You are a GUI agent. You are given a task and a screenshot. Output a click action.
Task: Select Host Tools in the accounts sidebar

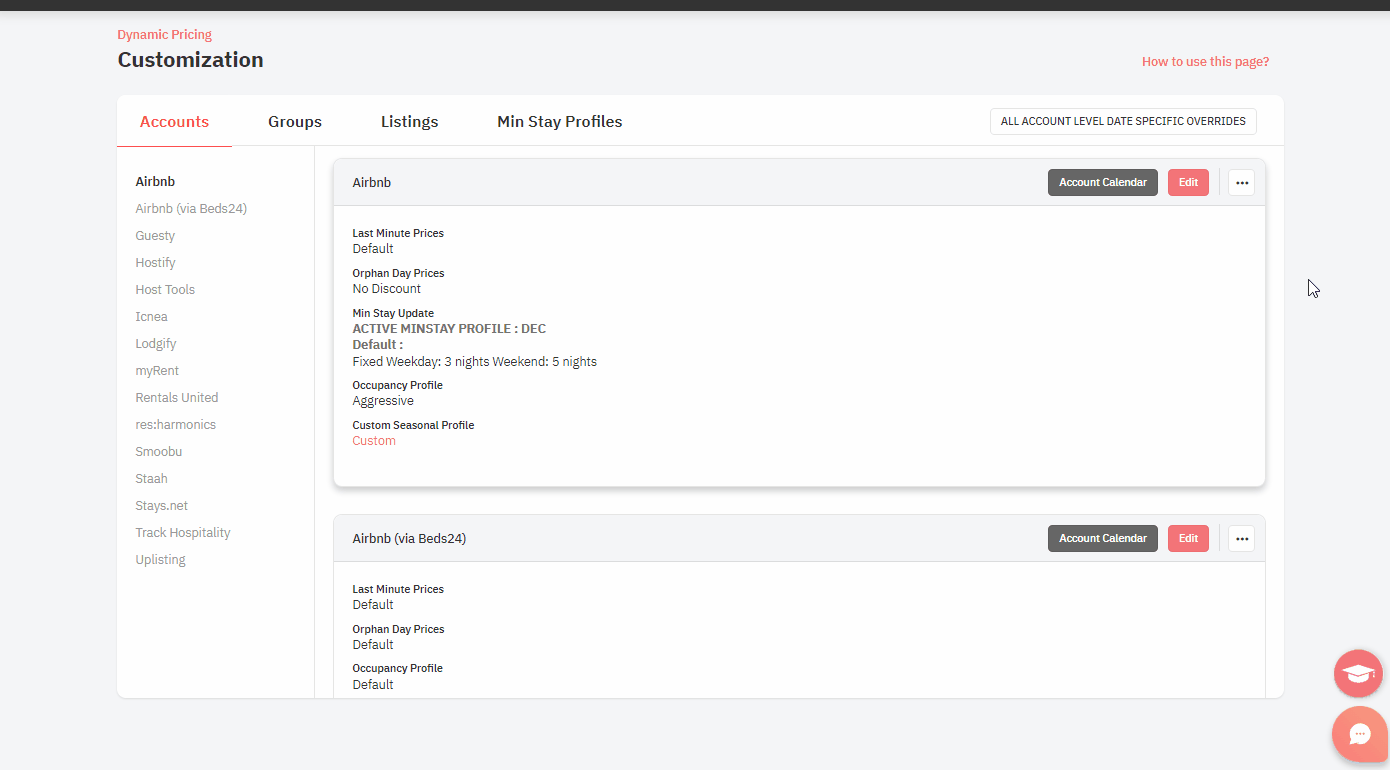pyautogui.click(x=165, y=290)
